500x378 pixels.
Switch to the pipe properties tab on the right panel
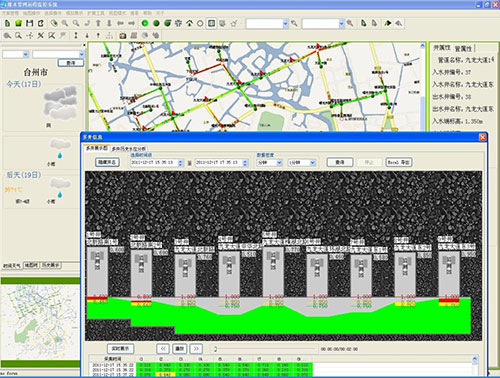coord(463,48)
